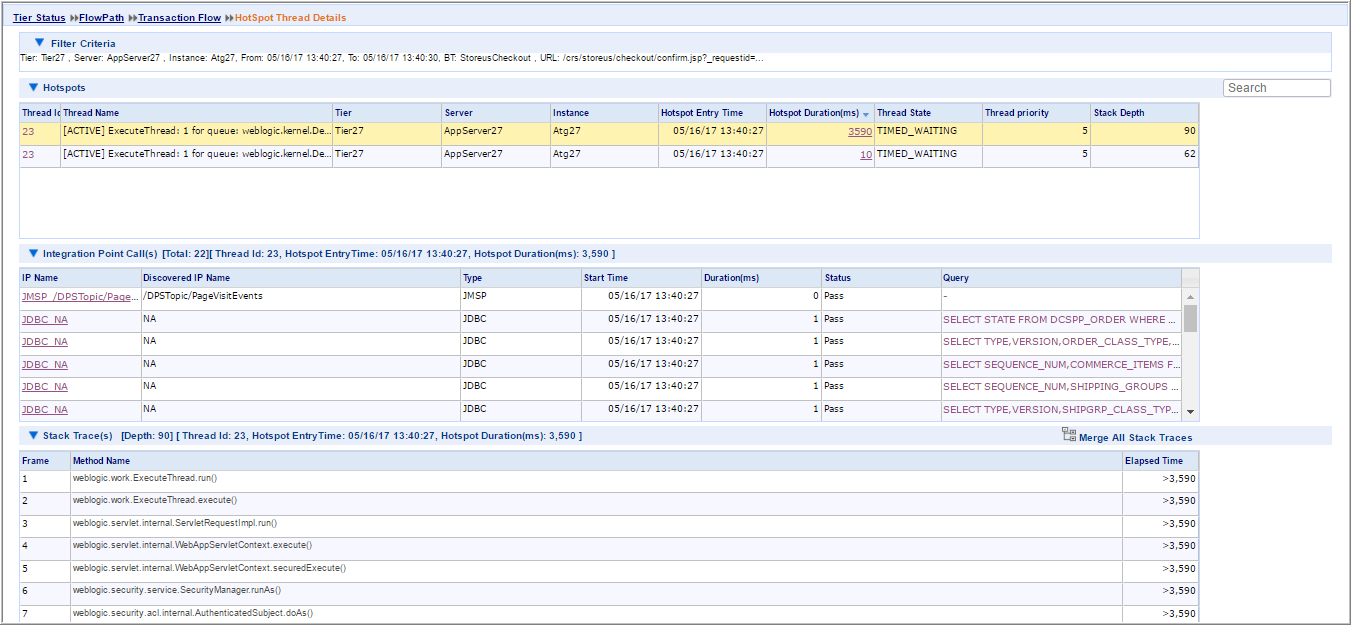This screenshot has height=625, width=1351.
Task: Collapse the Stack Trace(s) section
Action: click(33, 436)
